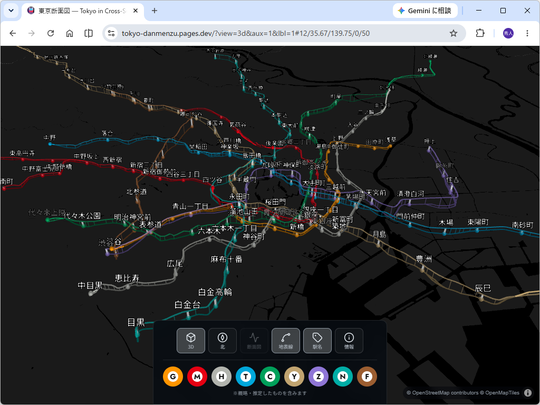This screenshot has height=405, width=540.
Task: Toggle the purple Z Hanzomon line
Action: pyautogui.click(x=319, y=376)
